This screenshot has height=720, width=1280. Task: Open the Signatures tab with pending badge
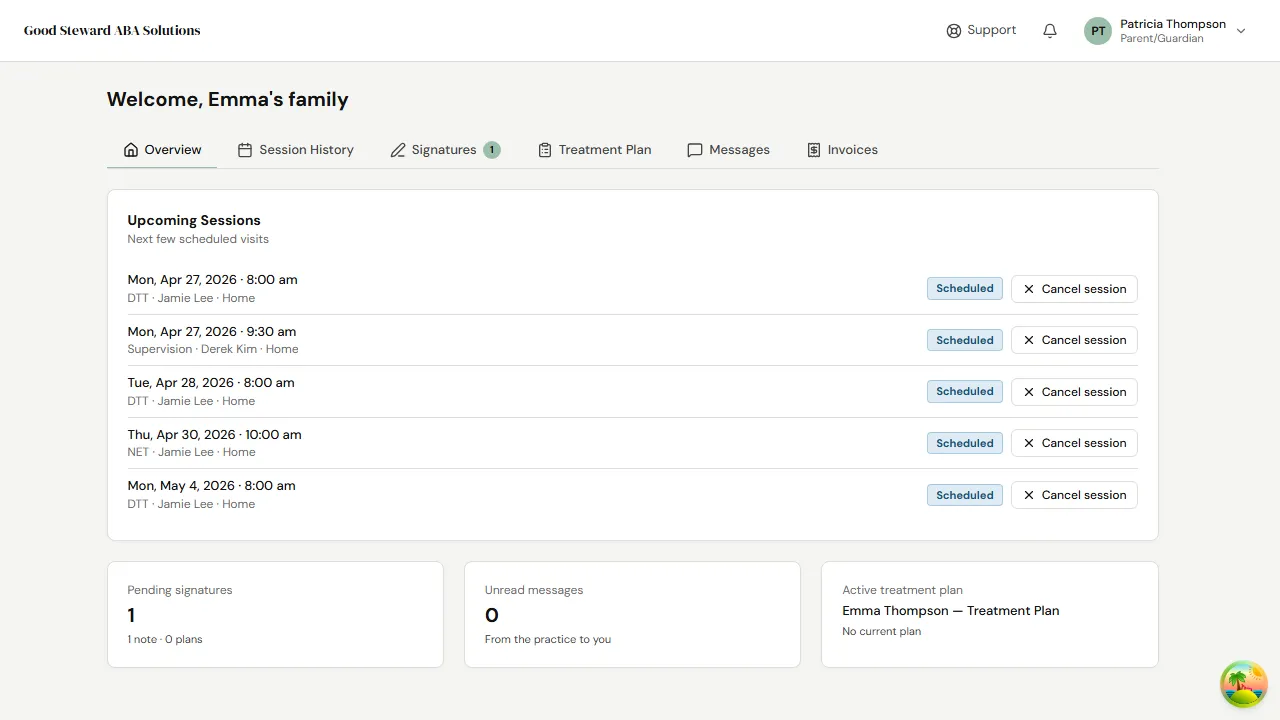[444, 149]
